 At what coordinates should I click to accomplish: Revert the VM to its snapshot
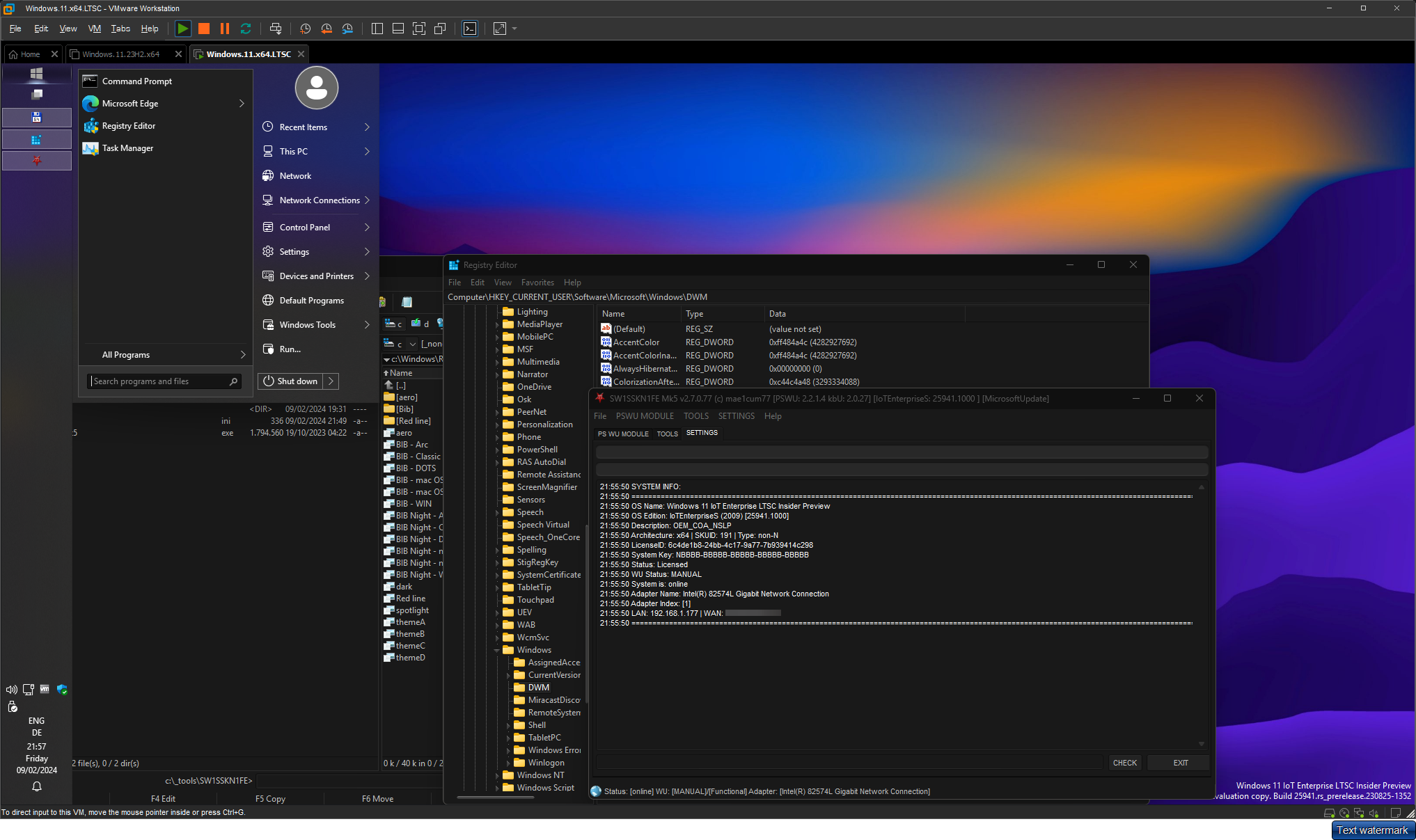326,29
